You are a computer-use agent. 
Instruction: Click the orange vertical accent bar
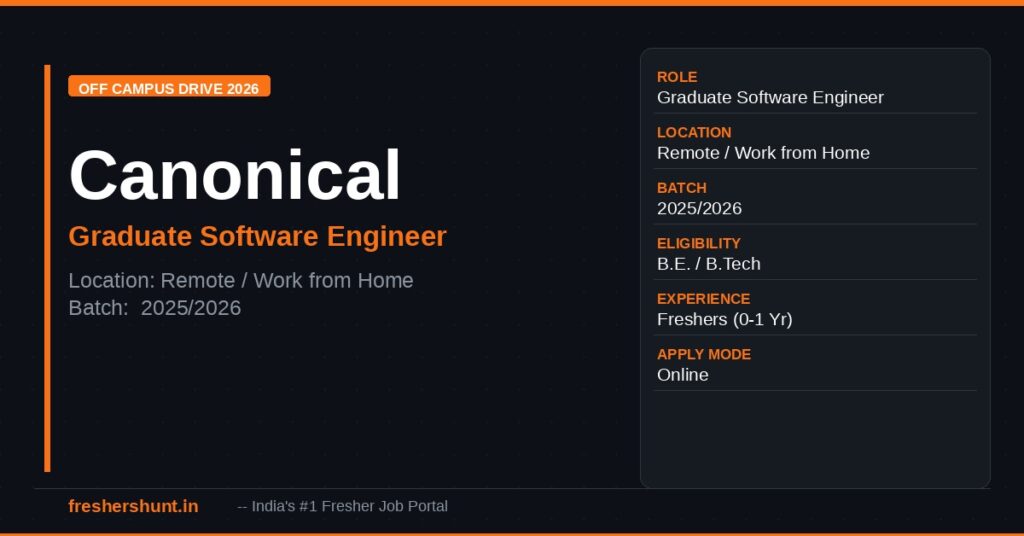(x=47, y=268)
